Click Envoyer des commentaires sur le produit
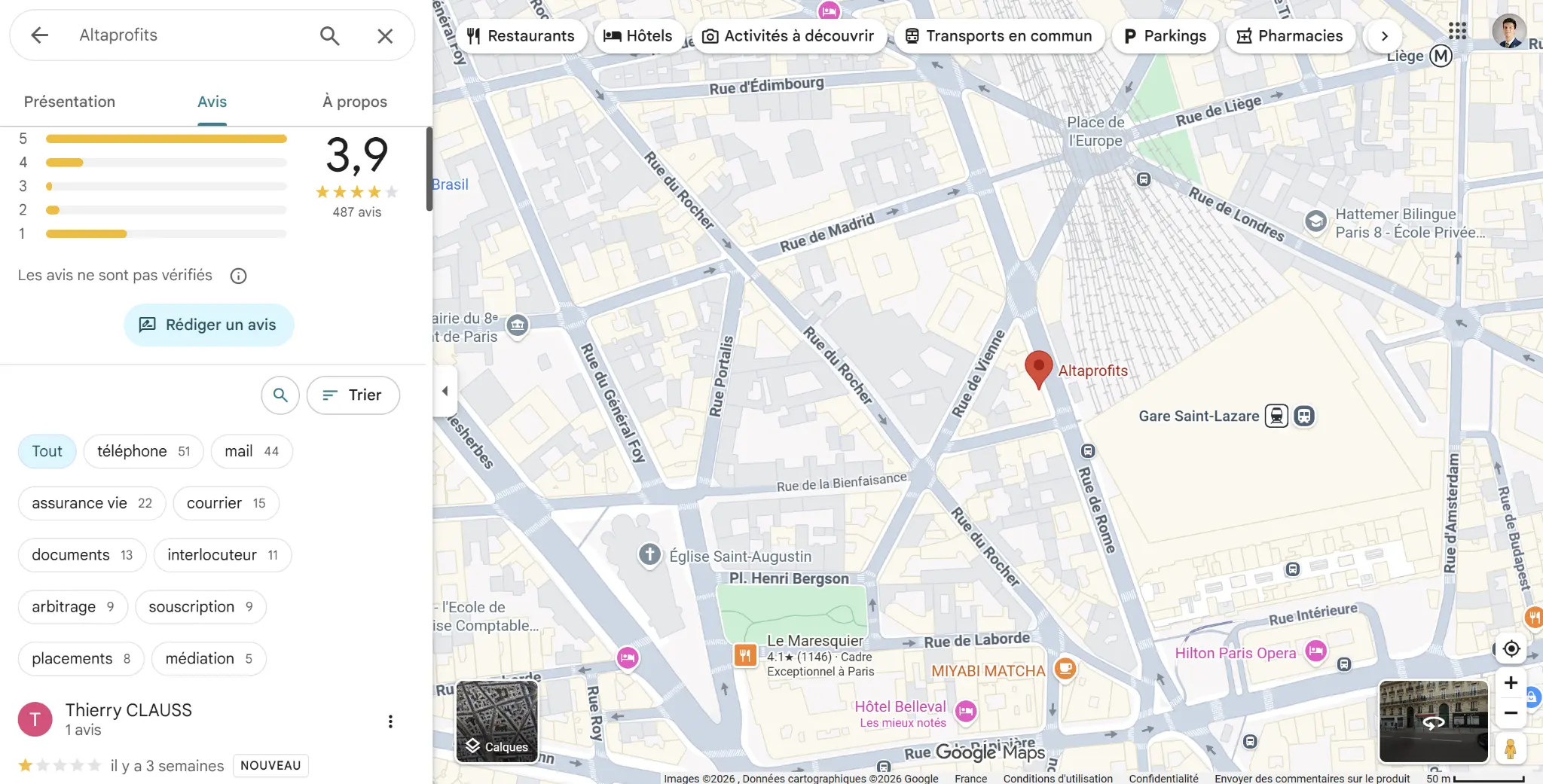1543x784 pixels. click(1312, 778)
